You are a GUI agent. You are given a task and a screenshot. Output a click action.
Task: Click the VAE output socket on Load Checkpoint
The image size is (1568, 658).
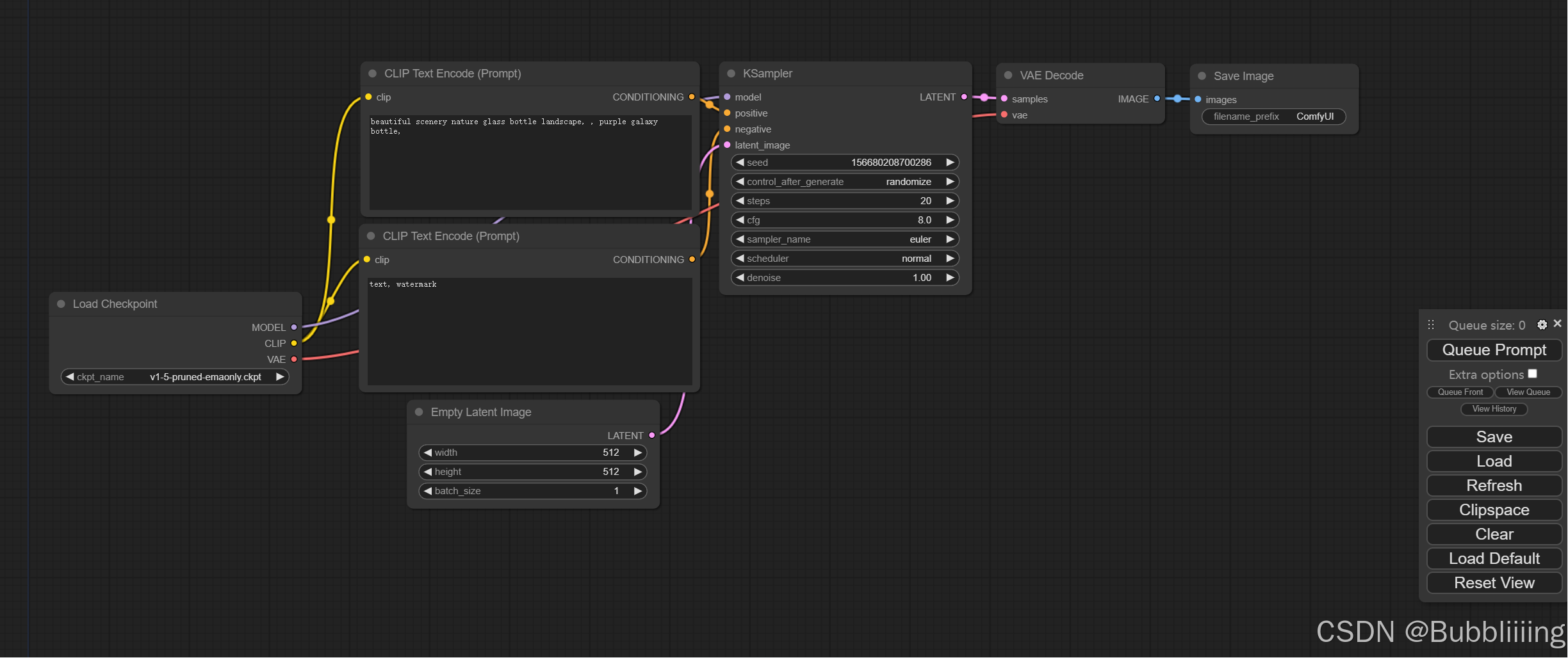294,359
